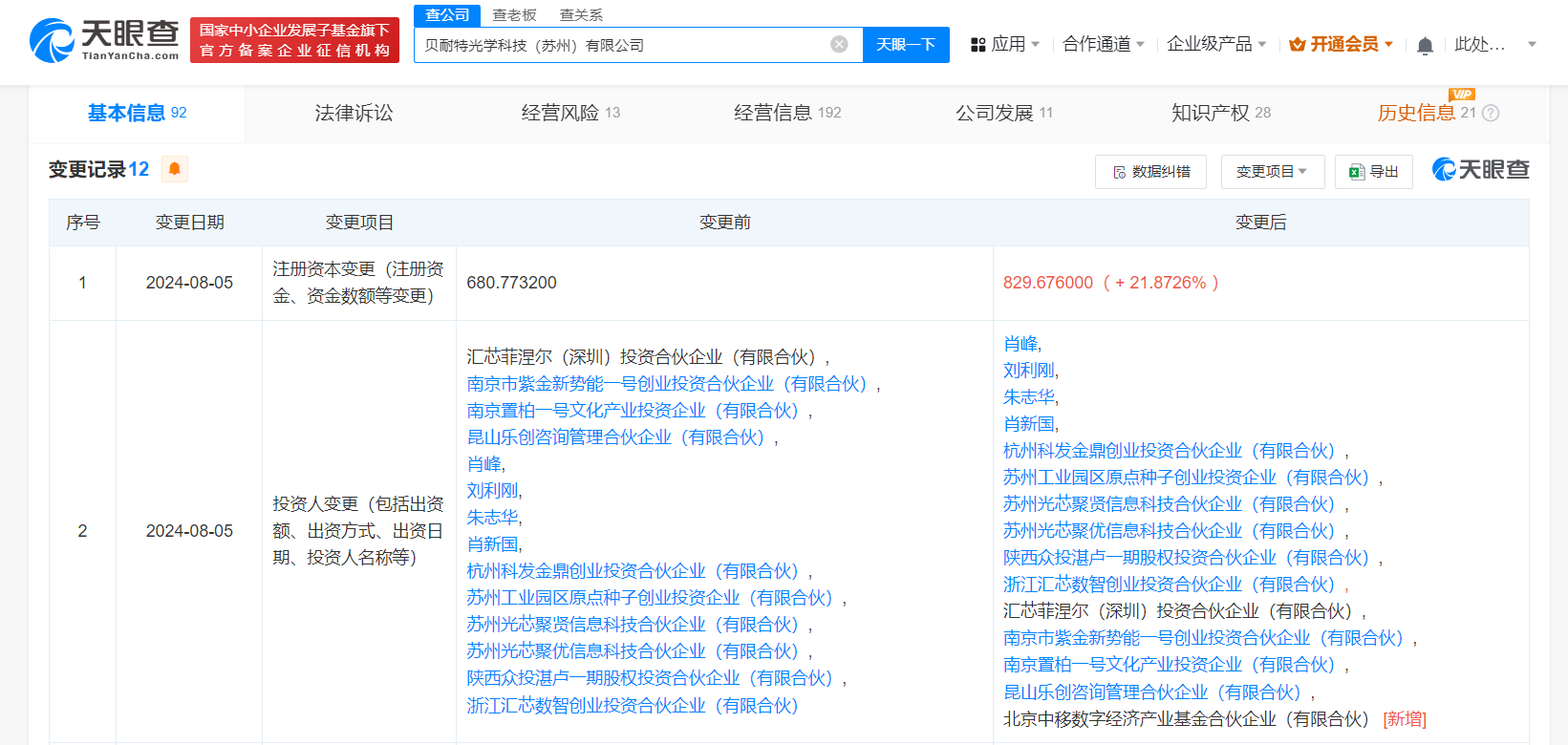Open 朱志华 link in 变更后 column
1568x745 pixels.
[x=1029, y=397]
